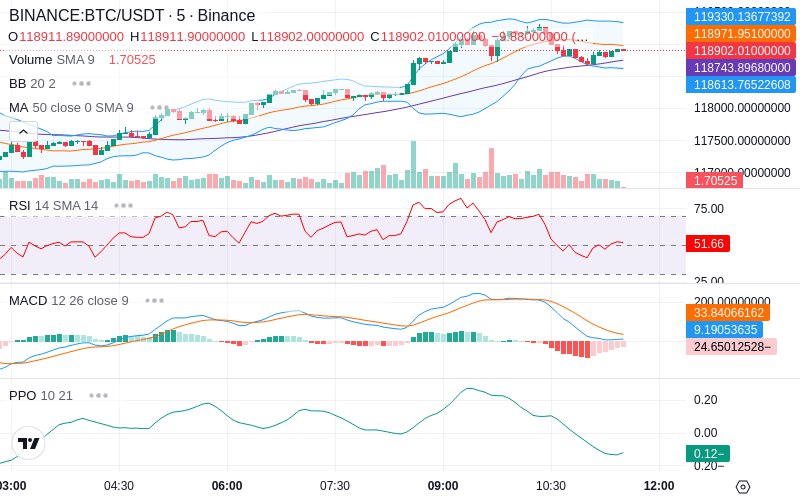This screenshot has height=500, width=800.
Task: Click the upper band price label 119330.13677392
Action: (741, 16)
